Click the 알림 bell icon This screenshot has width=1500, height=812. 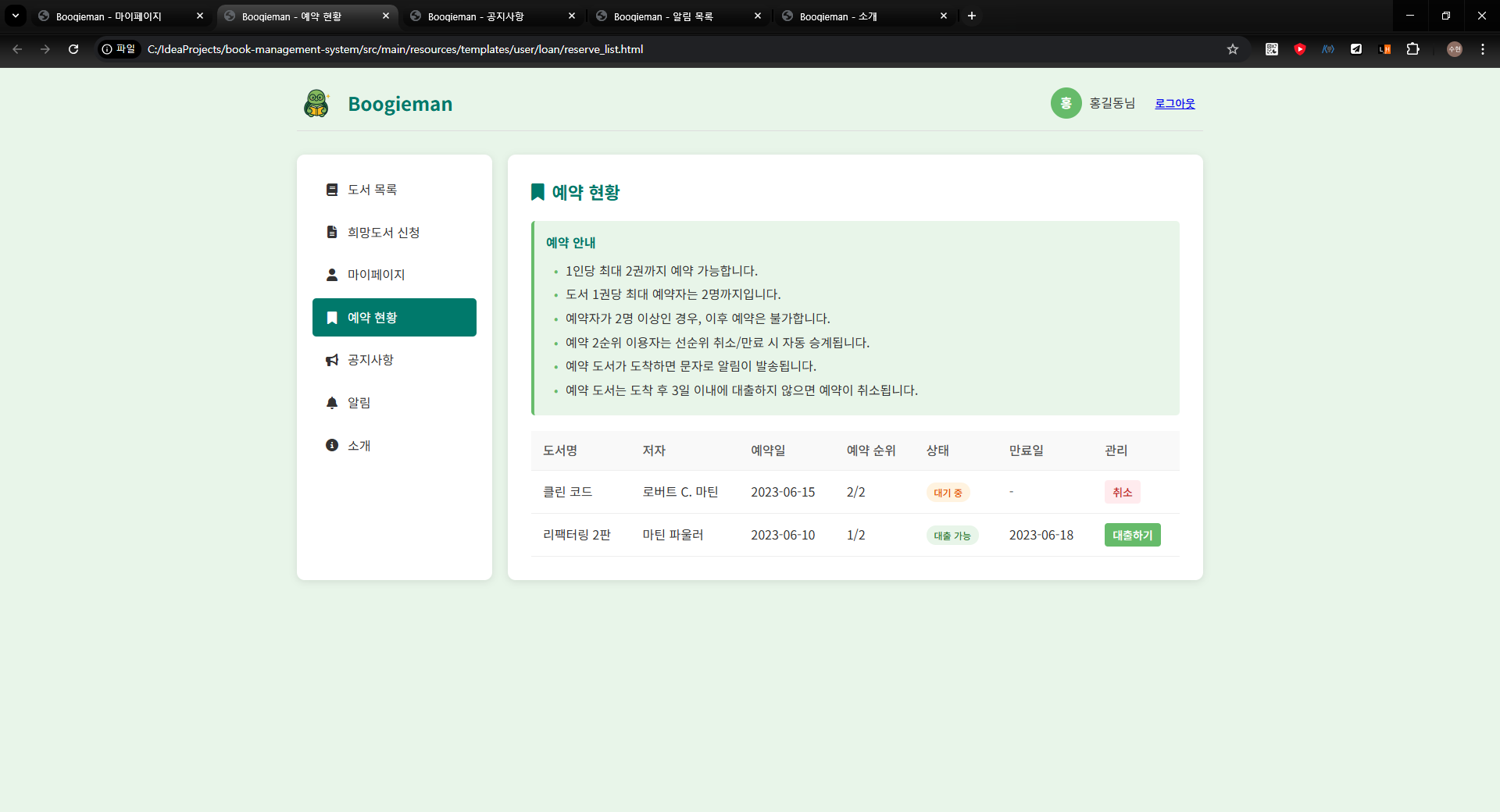tap(332, 403)
